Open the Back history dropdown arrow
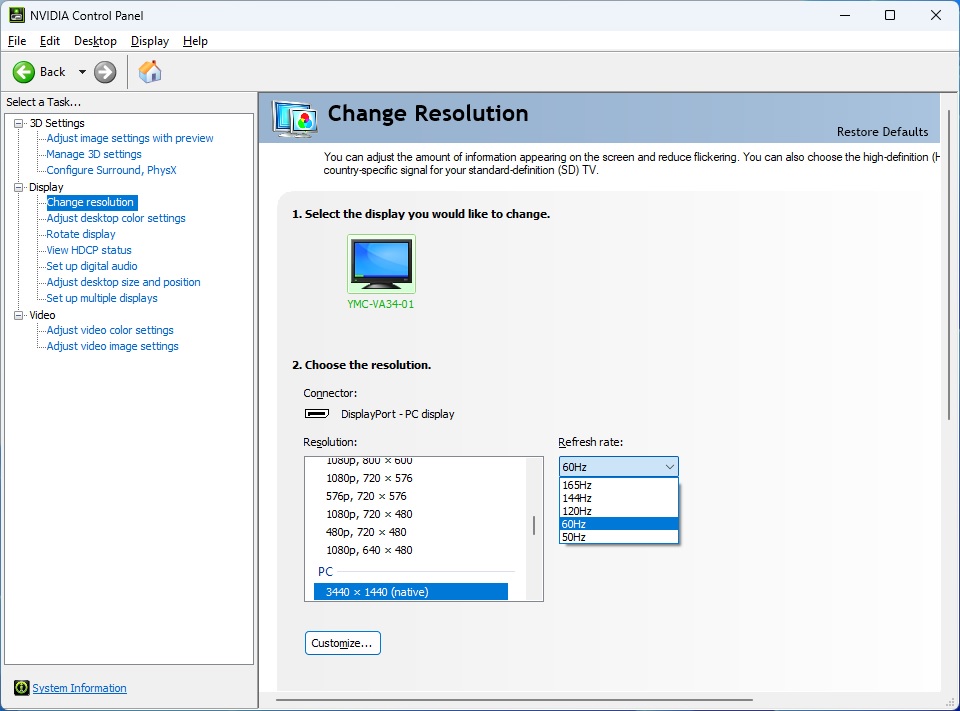960x711 pixels. (x=82, y=72)
